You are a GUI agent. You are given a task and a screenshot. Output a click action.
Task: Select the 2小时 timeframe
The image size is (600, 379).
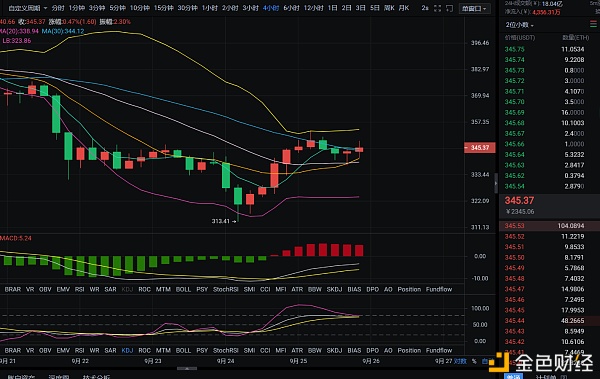pos(230,8)
